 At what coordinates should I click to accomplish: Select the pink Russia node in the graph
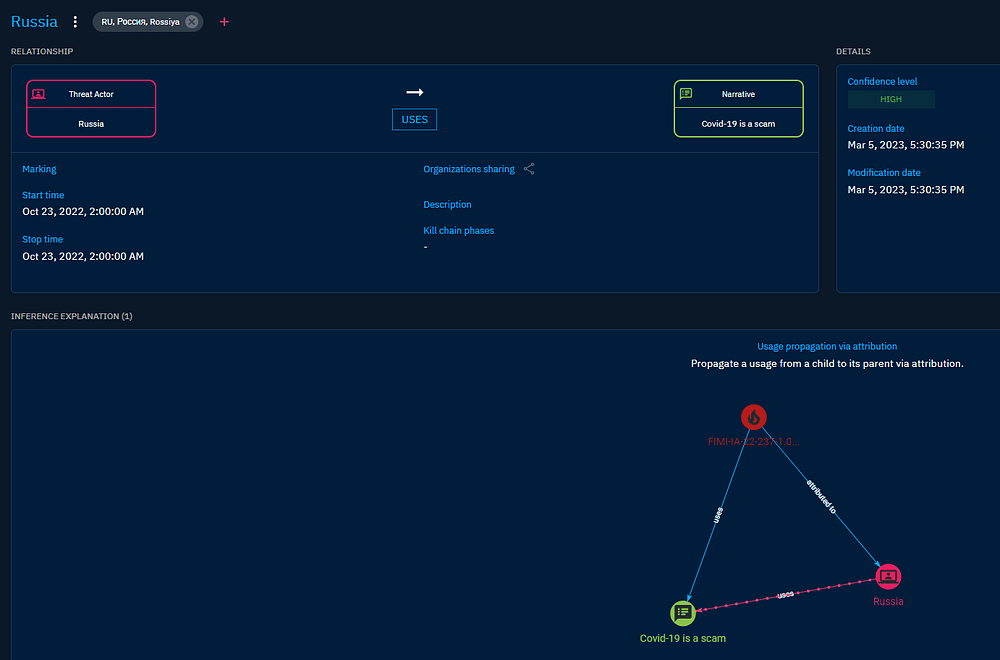pyautogui.click(x=887, y=576)
